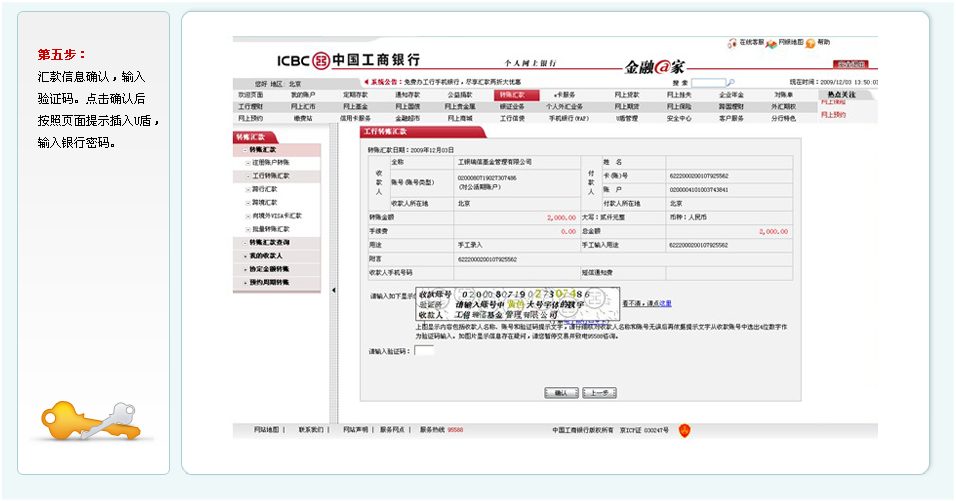956x501 pixels.
Task: Open the 个人外汇业务 menu item
Action: [x=565, y=107]
